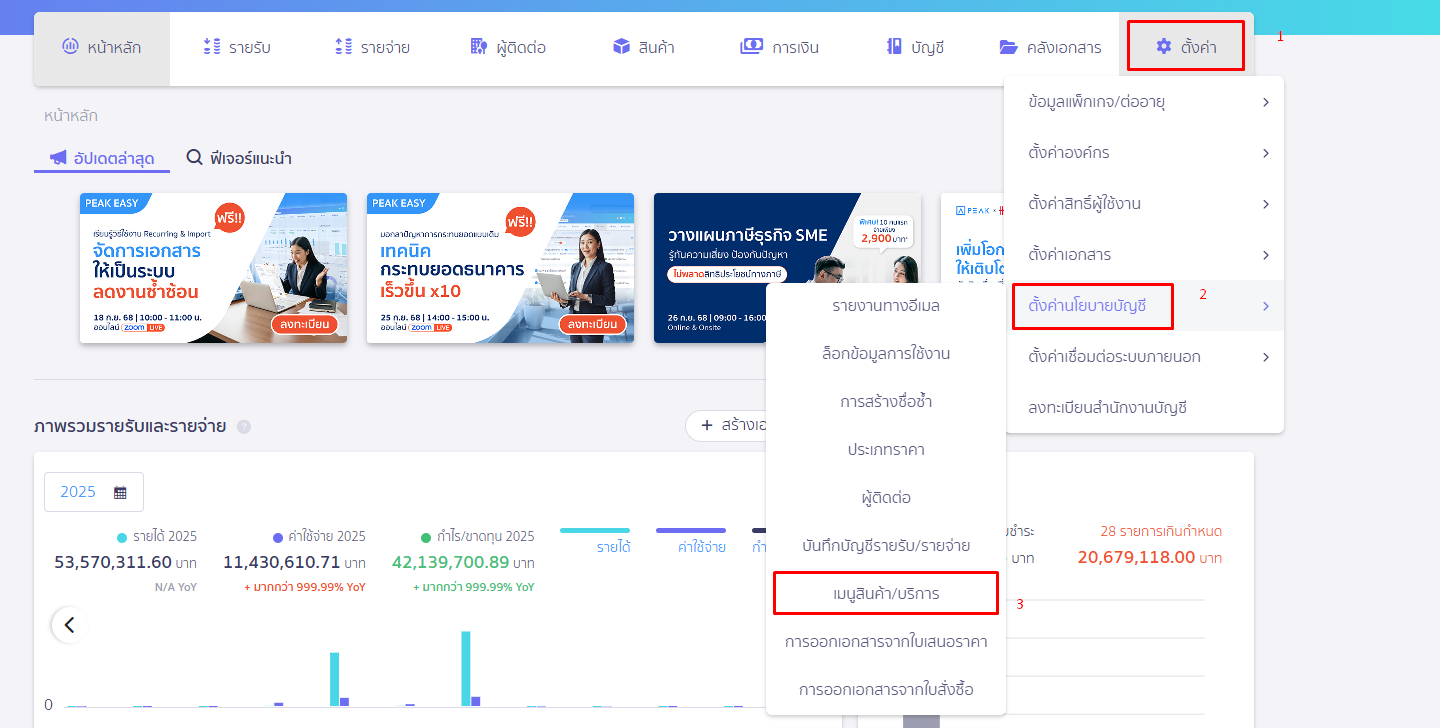Open the 2025 year picker

pos(94,492)
